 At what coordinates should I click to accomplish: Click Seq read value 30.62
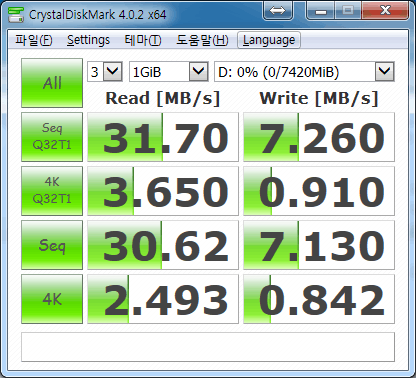[163, 245]
